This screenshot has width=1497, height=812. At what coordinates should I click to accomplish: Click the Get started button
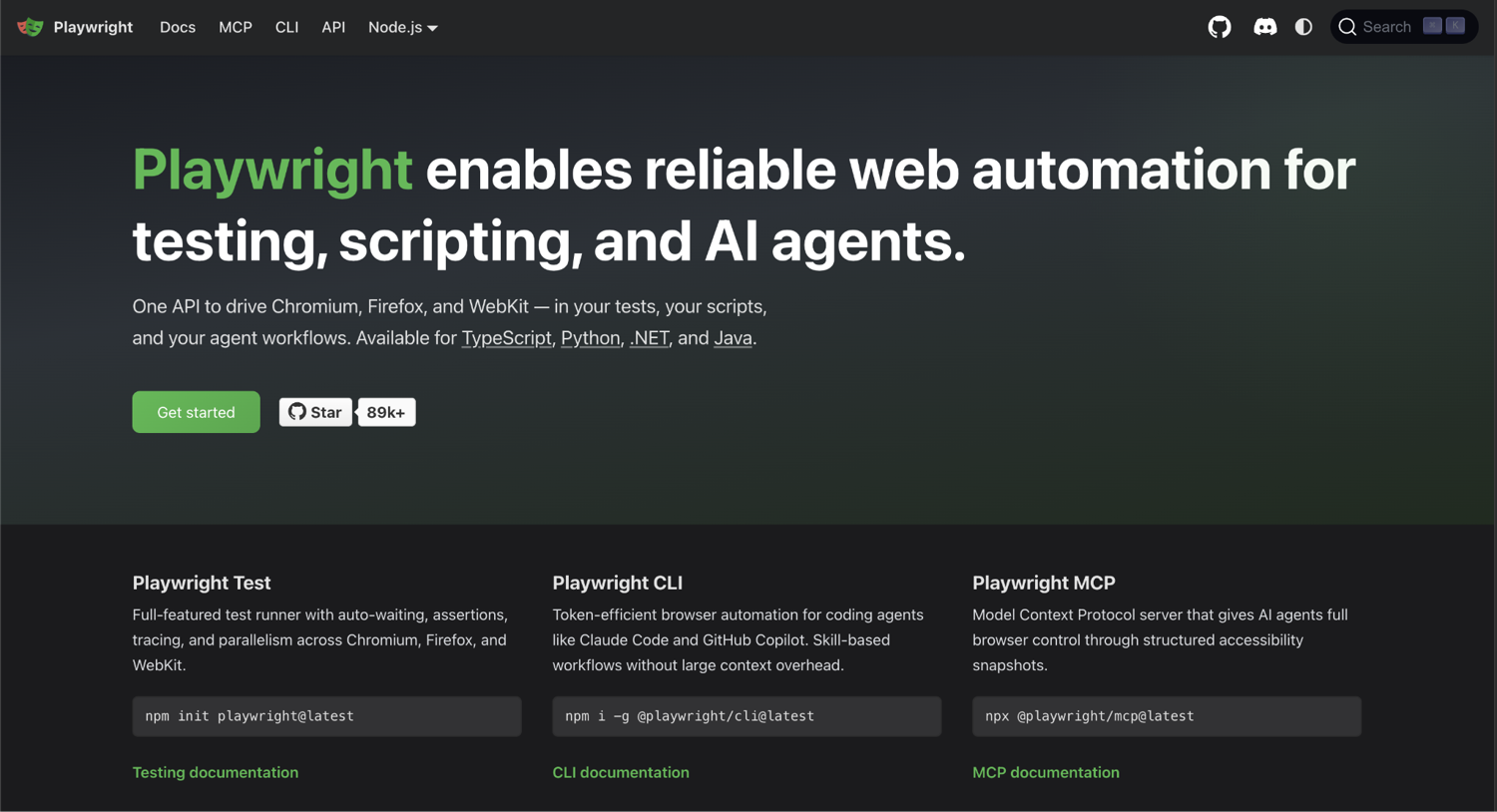(196, 412)
